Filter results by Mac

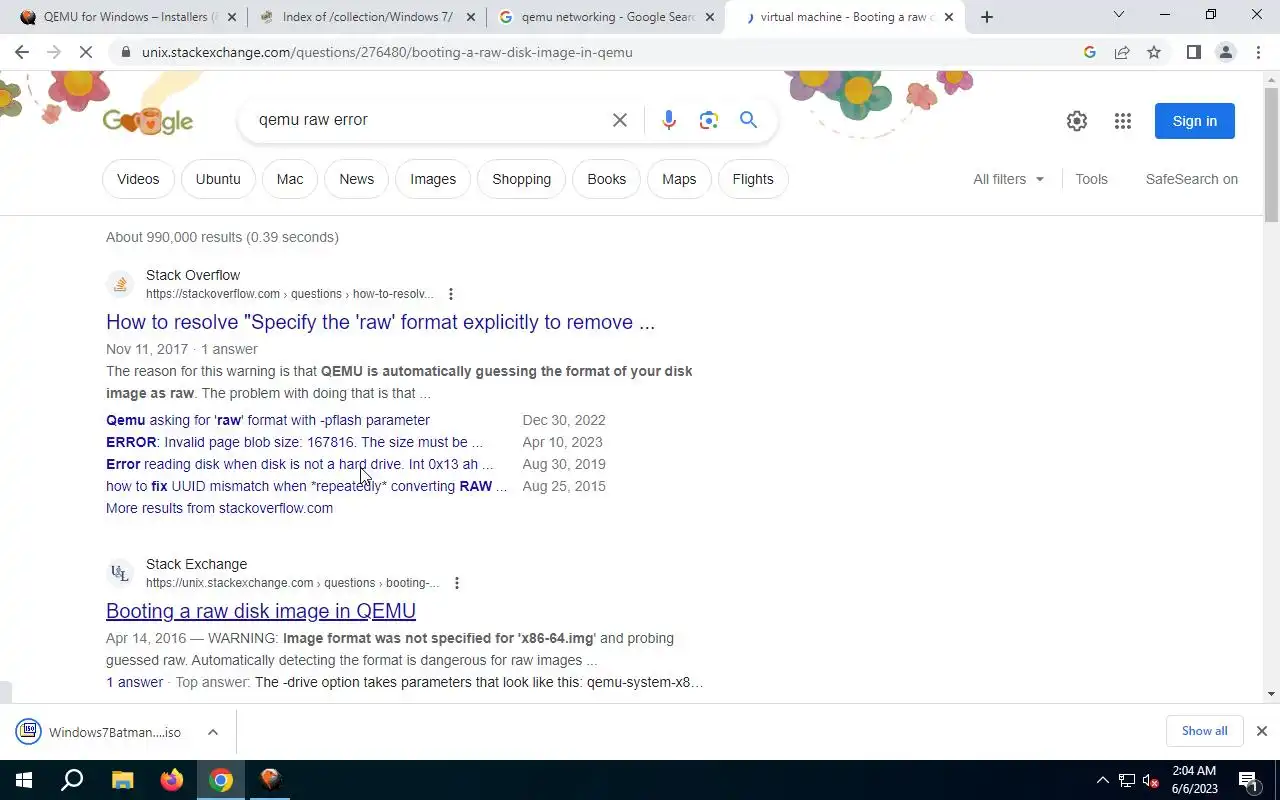[290, 179]
